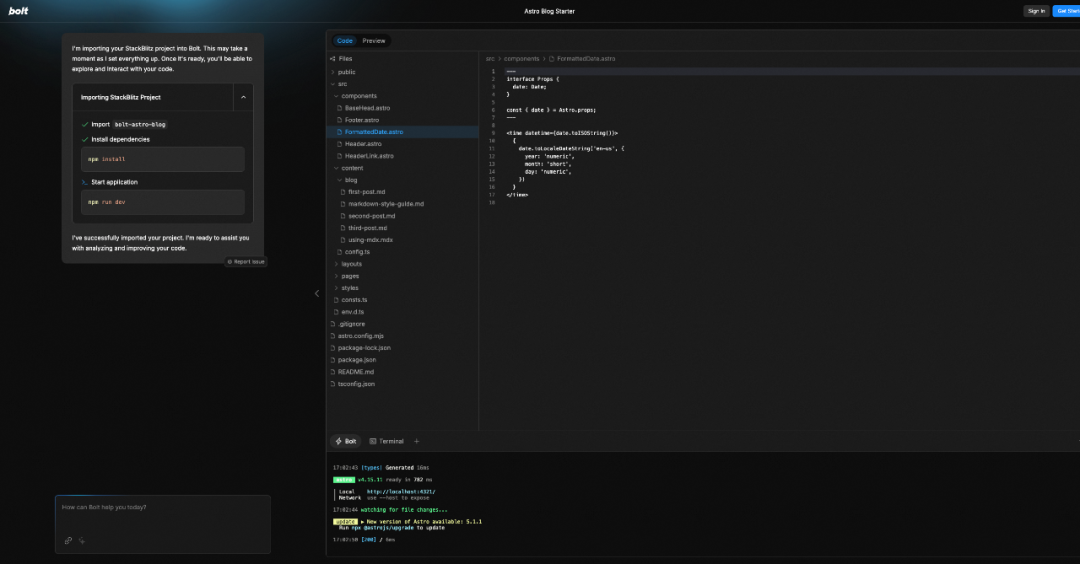Select the Terminal tab

point(386,441)
